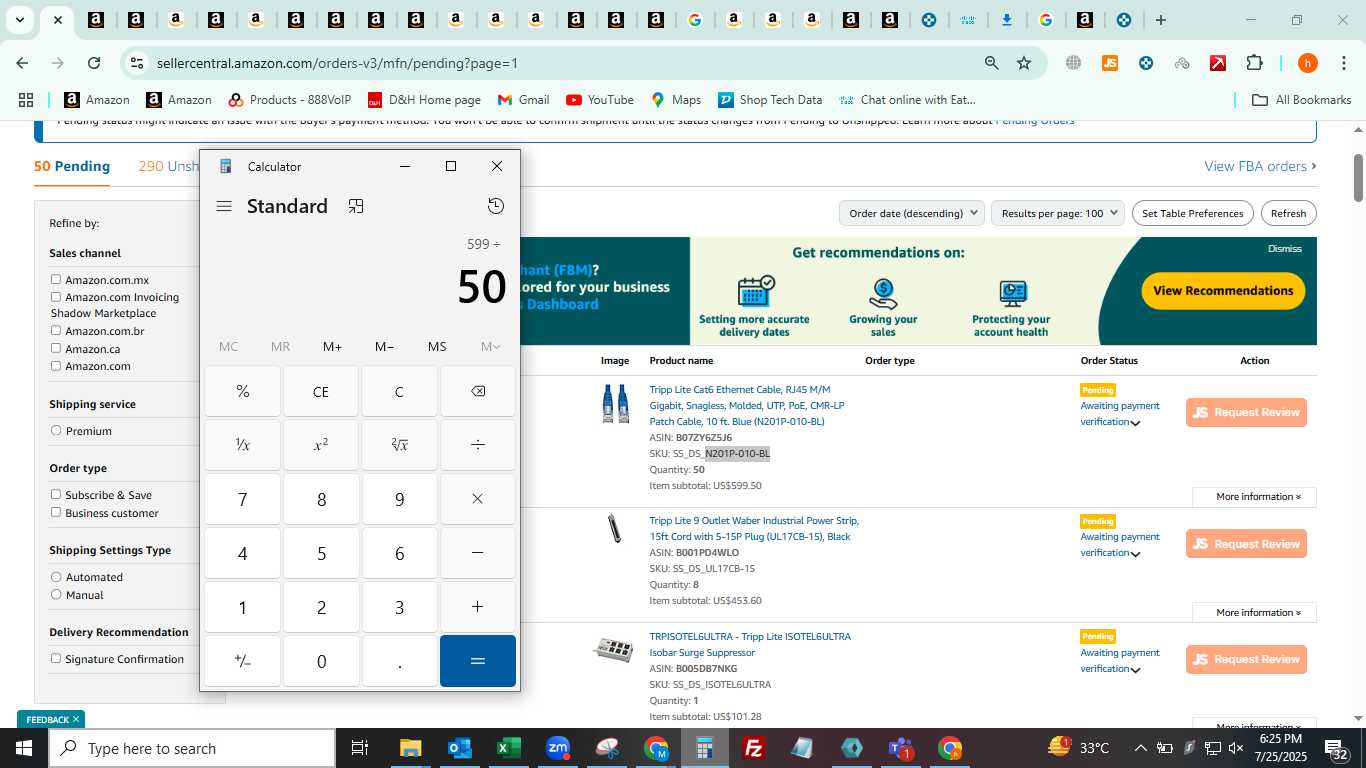1366x768 pixels.
Task: Check the Amazon.com.br sales channel
Action: pos(56,331)
